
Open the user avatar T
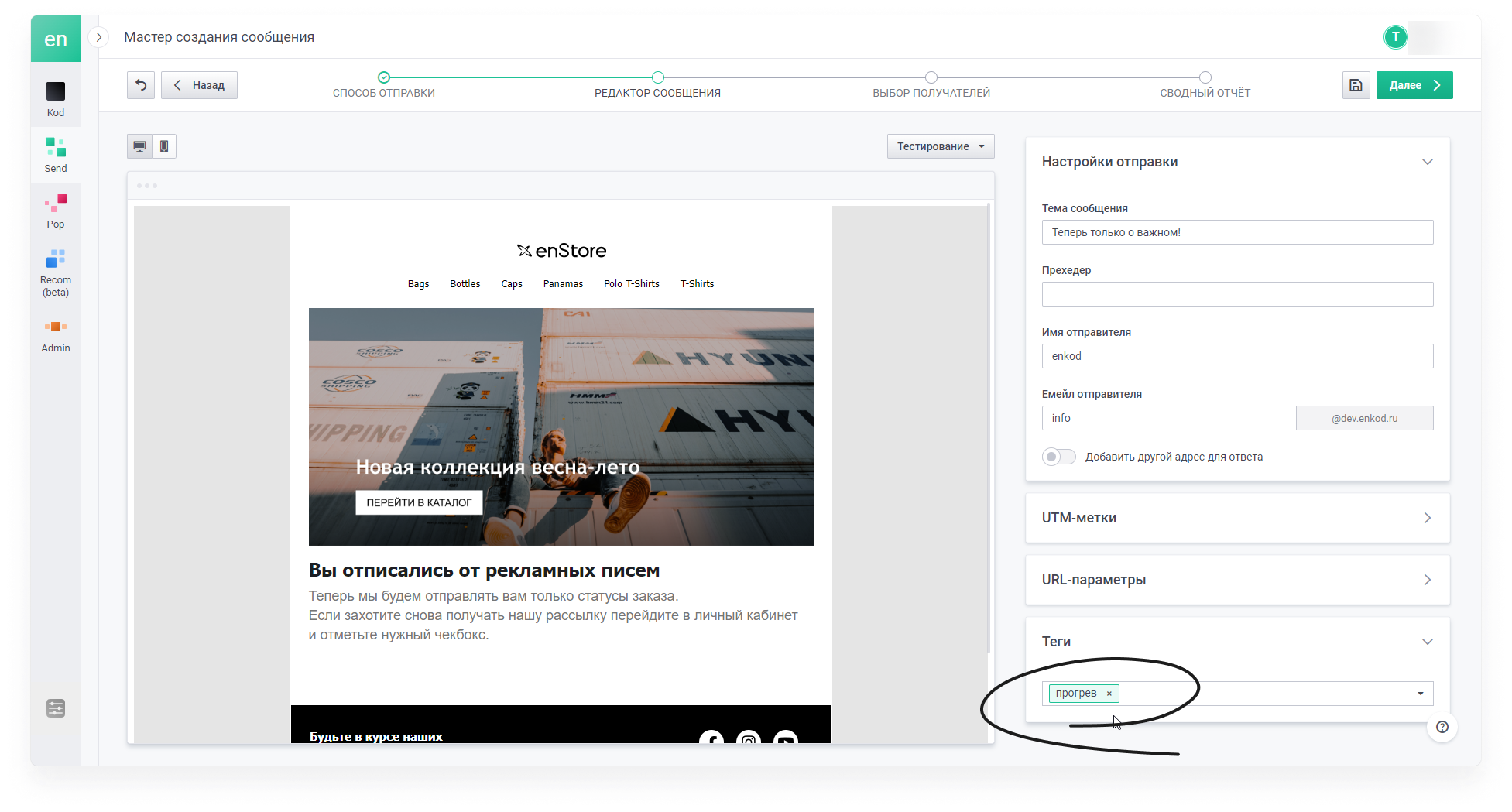1396,37
